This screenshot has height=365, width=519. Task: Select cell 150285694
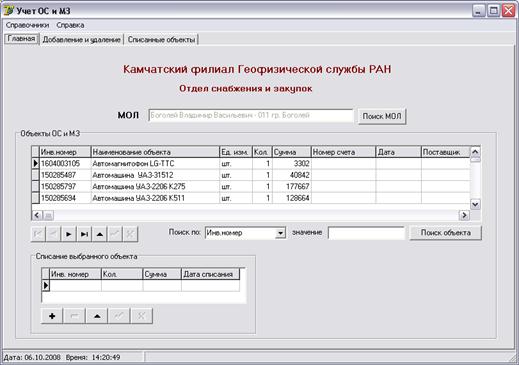click(65, 198)
